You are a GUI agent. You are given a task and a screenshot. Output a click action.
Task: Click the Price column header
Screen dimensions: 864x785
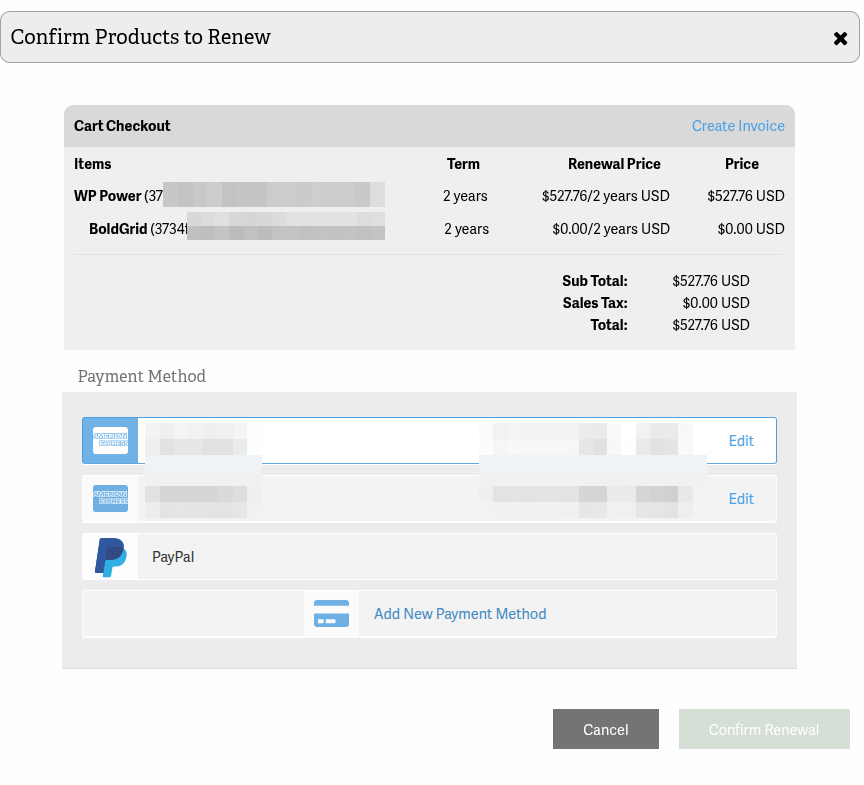(742, 164)
